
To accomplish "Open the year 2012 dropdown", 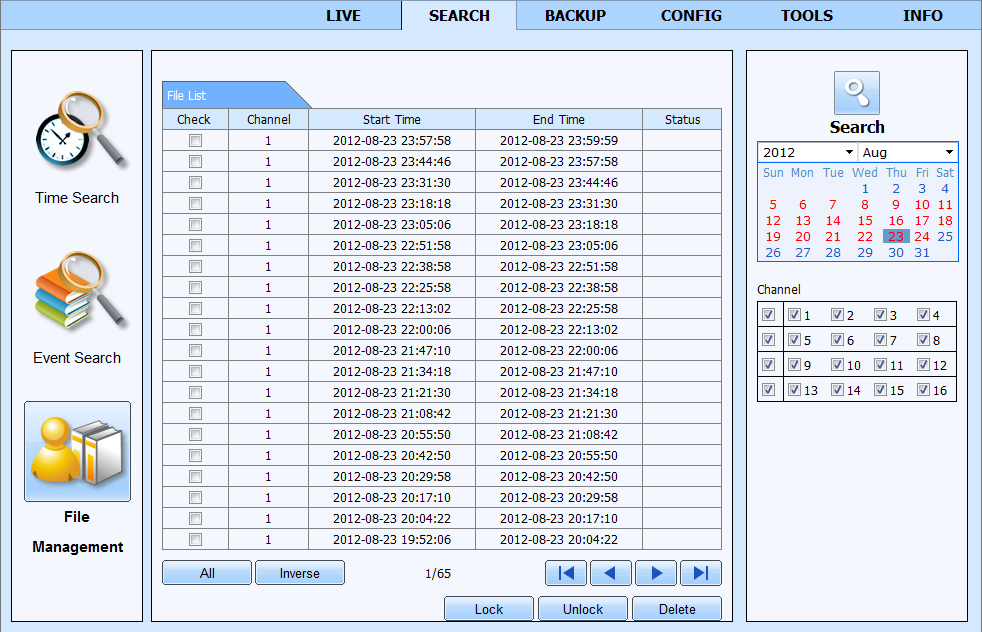I will pos(807,152).
